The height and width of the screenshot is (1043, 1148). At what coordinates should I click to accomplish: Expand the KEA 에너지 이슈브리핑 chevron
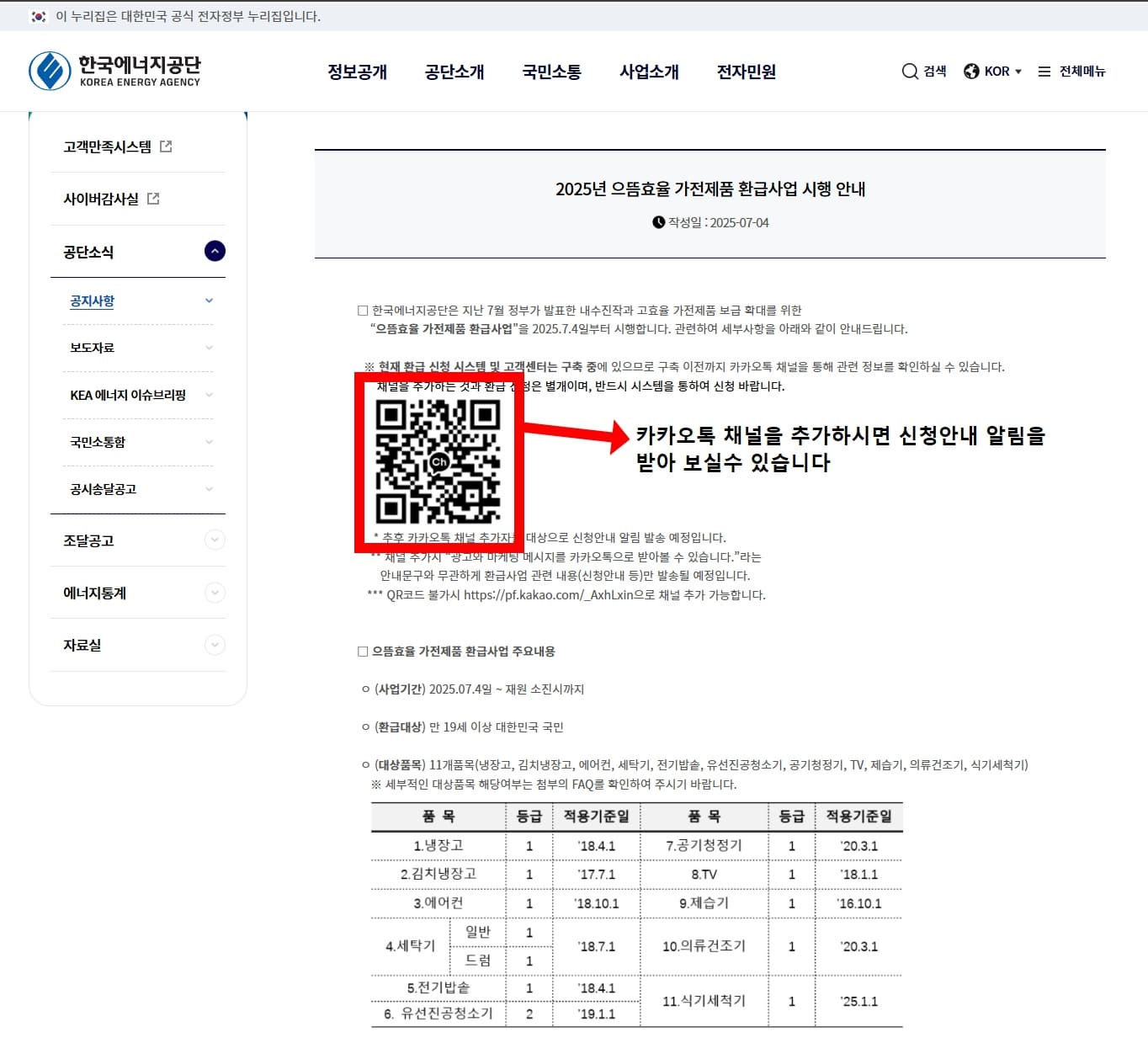[209, 395]
